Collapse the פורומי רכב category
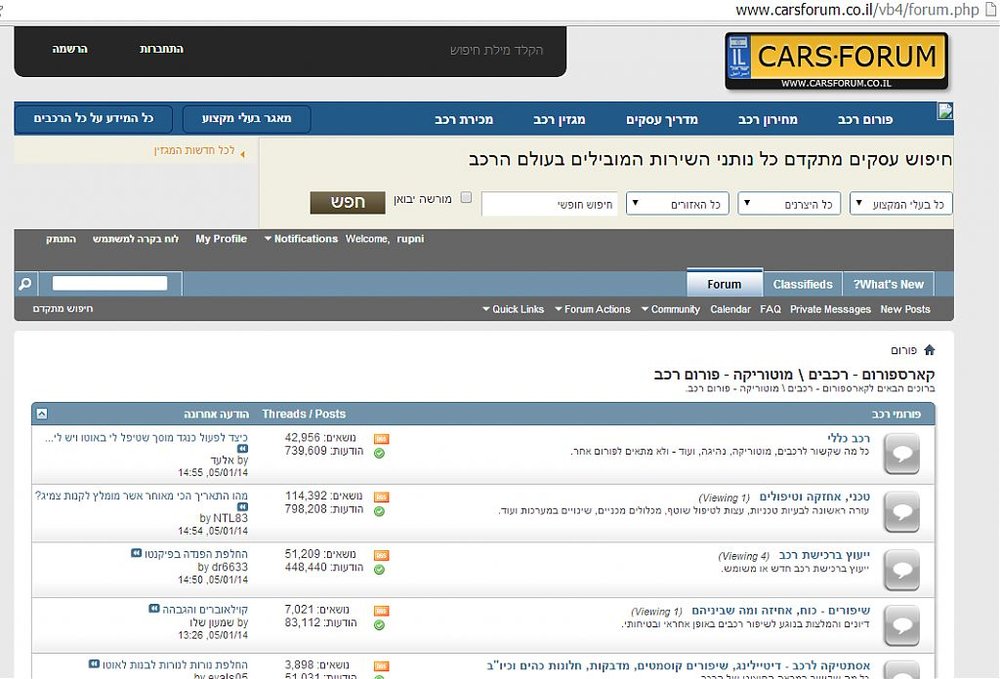 tap(41, 414)
